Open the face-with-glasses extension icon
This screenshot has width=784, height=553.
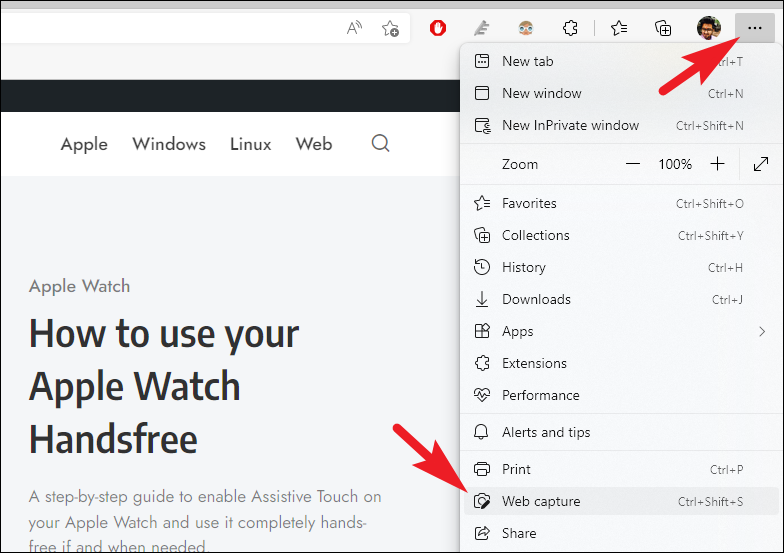[x=526, y=28]
